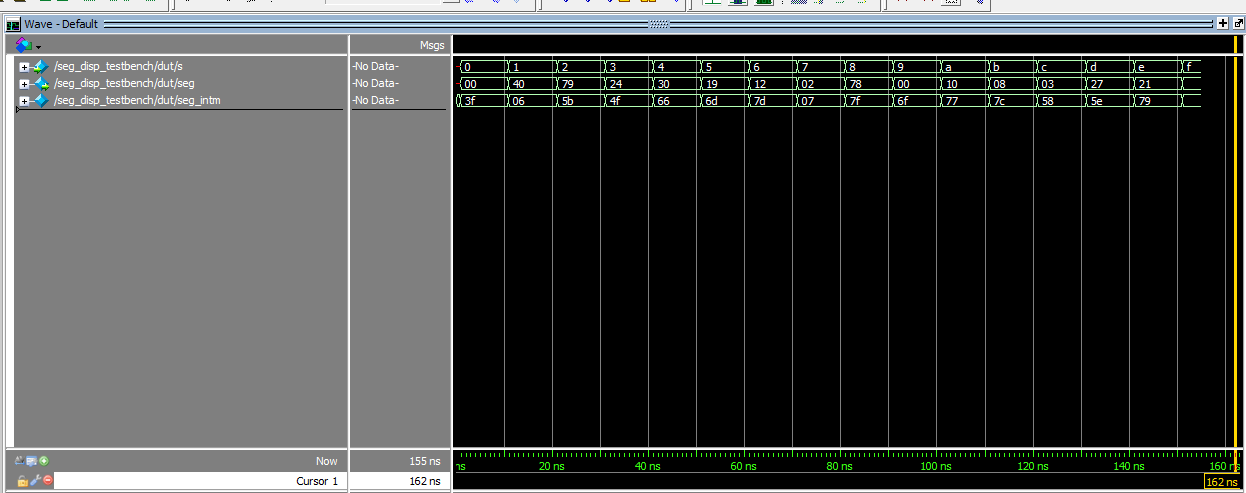Click the -No Data- value for dut/seg_intm

tap(375, 101)
